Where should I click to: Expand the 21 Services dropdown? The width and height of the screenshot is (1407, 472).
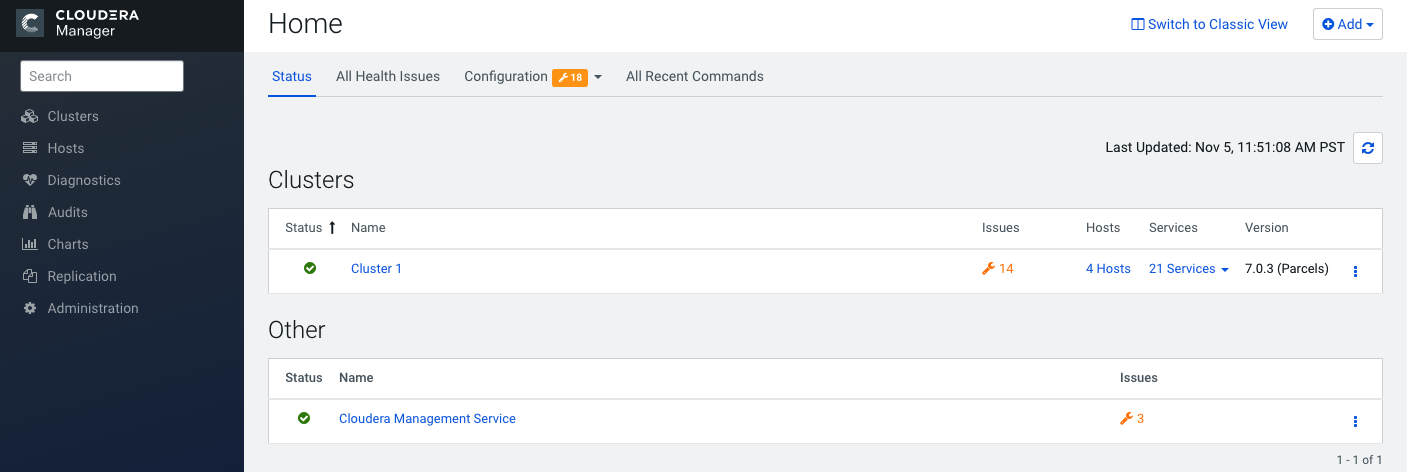click(1189, 269)
